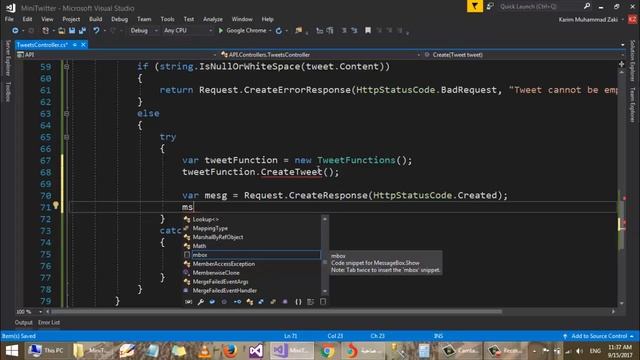Click the browser refresh toolbar icon
The width and height of the screenshot is (640, 360).
pos(279,31)
